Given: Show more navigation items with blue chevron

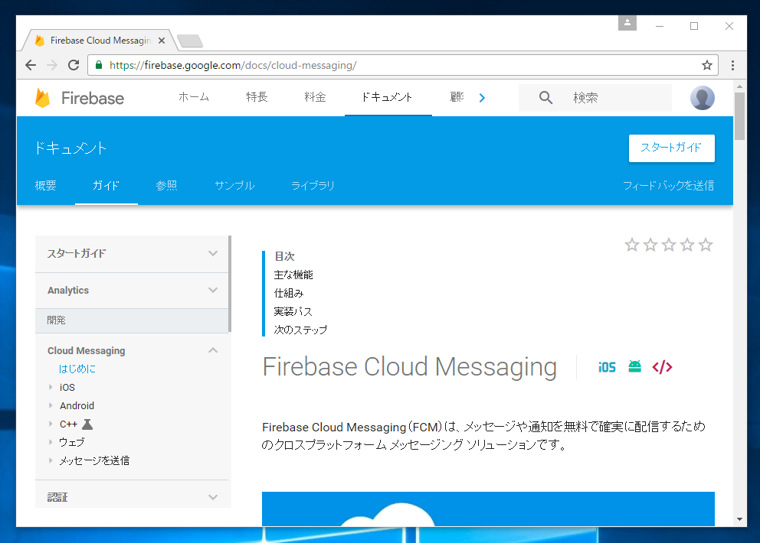Looking at the screenshot, I should pyautogui.click(x=482, y=98).
